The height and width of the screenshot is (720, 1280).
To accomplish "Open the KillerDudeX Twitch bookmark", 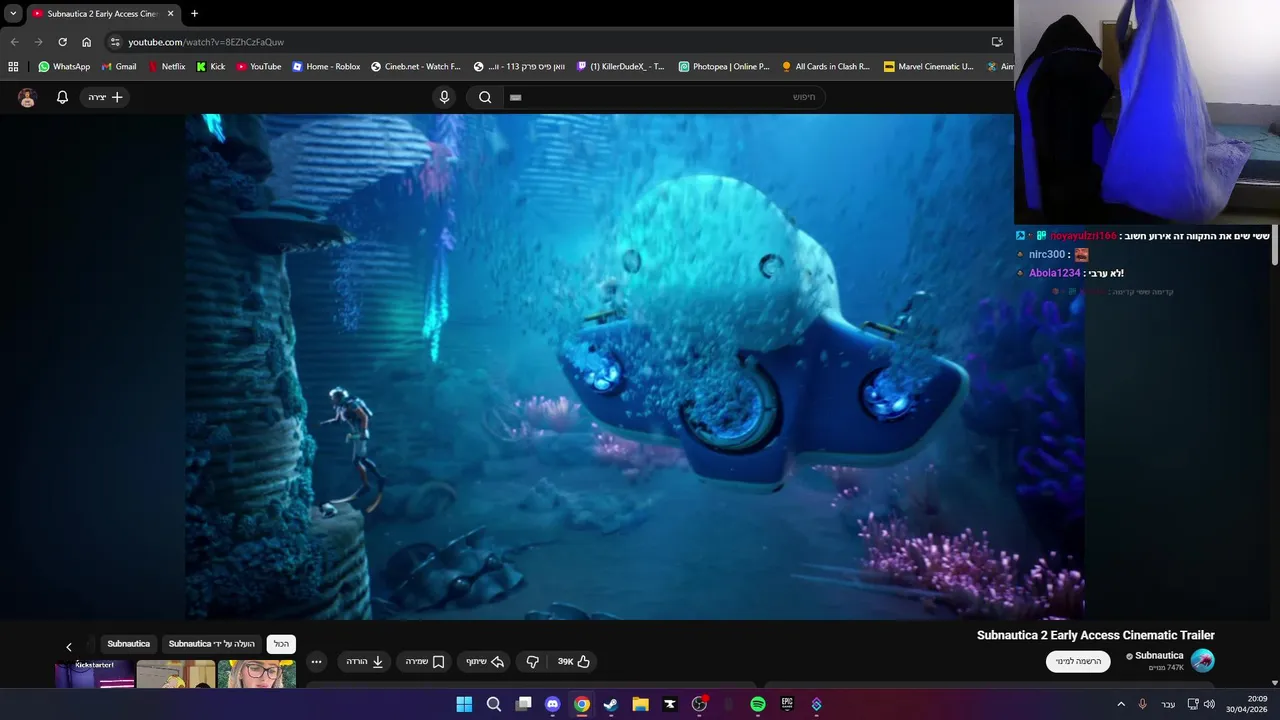I will [x=621, y=67].
